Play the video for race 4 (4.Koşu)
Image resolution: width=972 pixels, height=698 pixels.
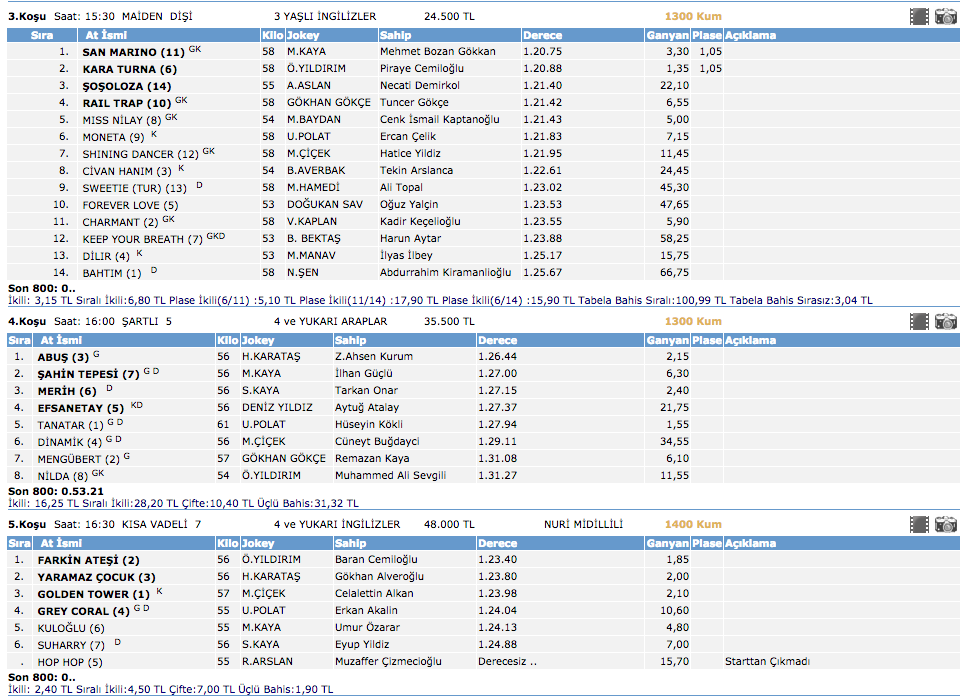tap(919, 322)
